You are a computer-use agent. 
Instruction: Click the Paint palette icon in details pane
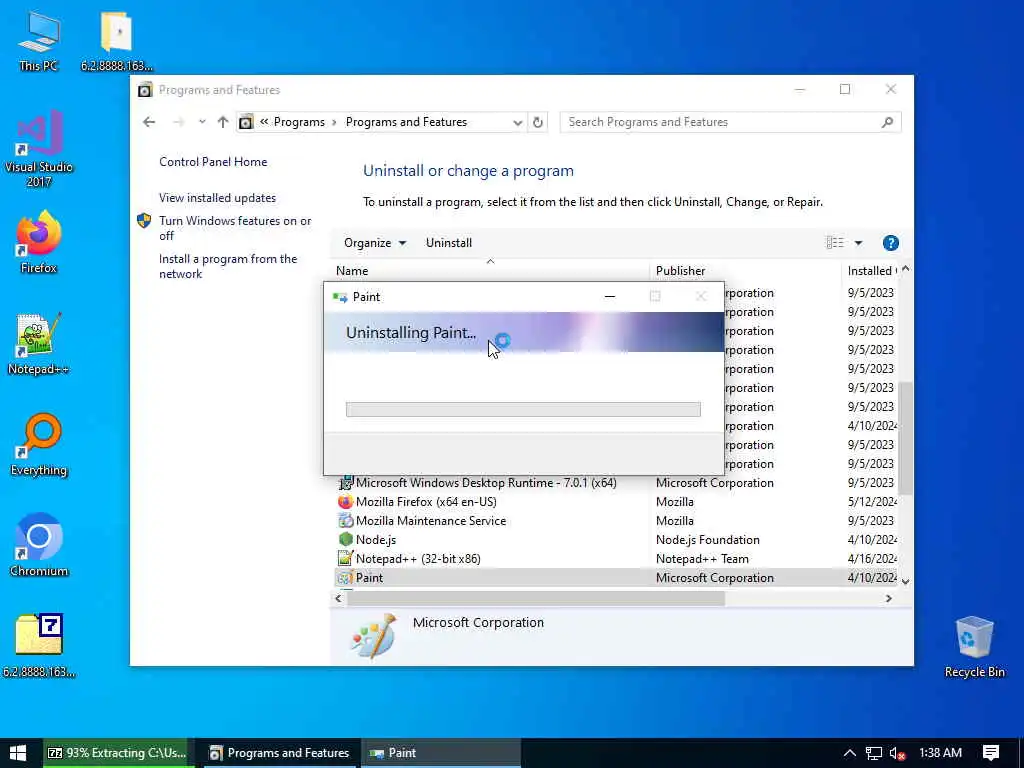coord(374,636)
